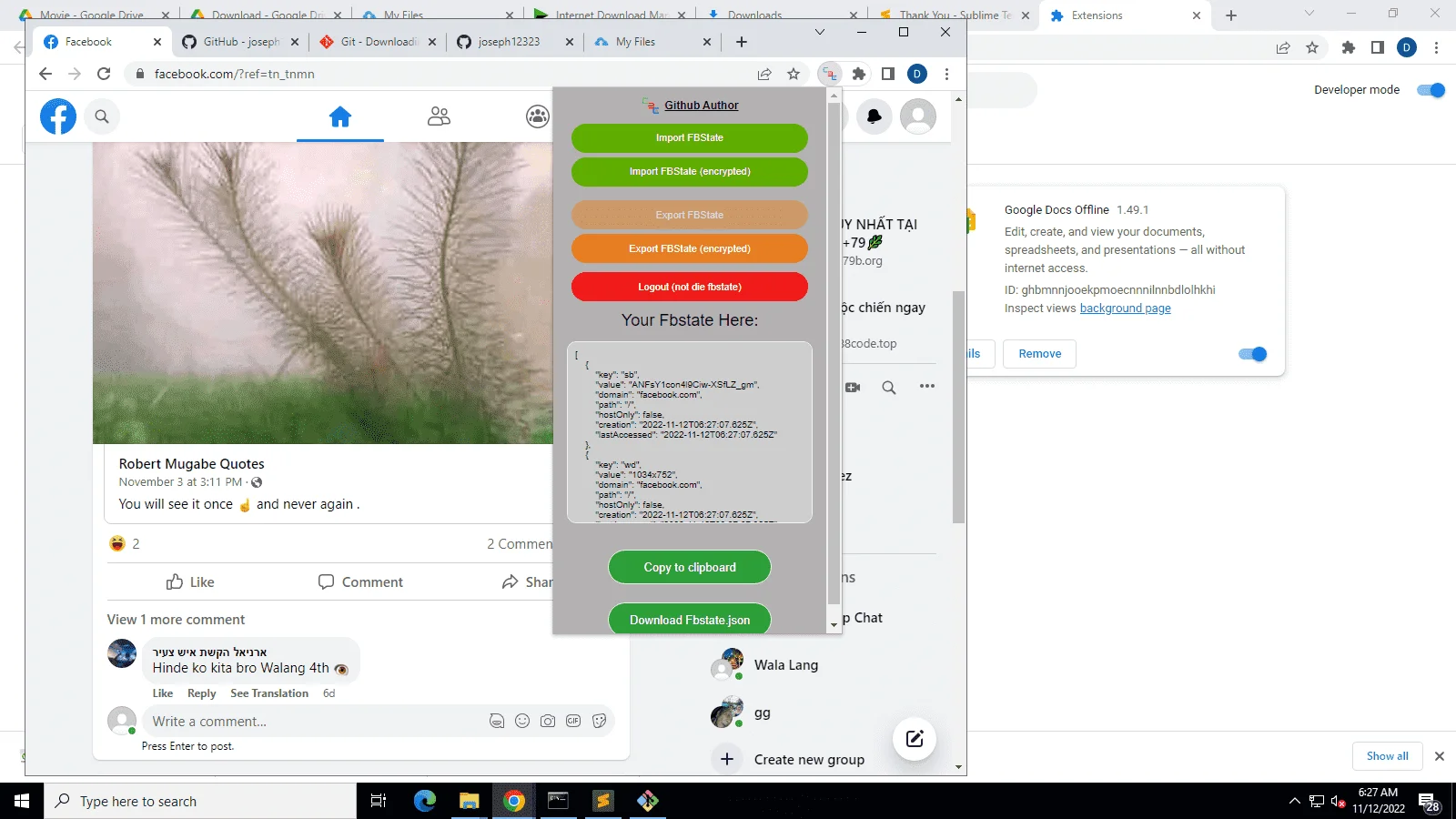Click Create new group plus icon
Viewport: 1456px width, 819px height.
pos(727,759)
